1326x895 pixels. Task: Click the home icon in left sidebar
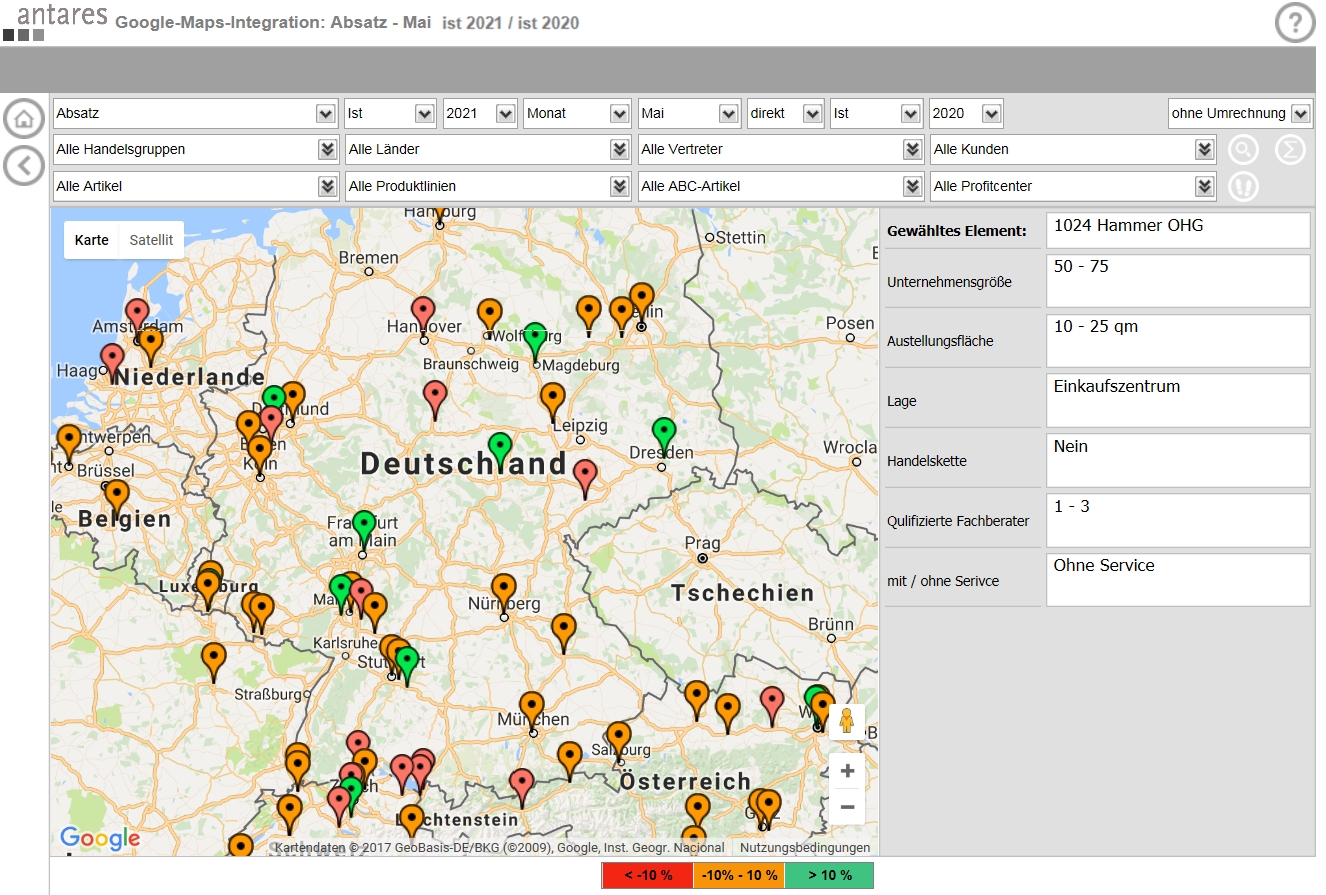point(24,119)
